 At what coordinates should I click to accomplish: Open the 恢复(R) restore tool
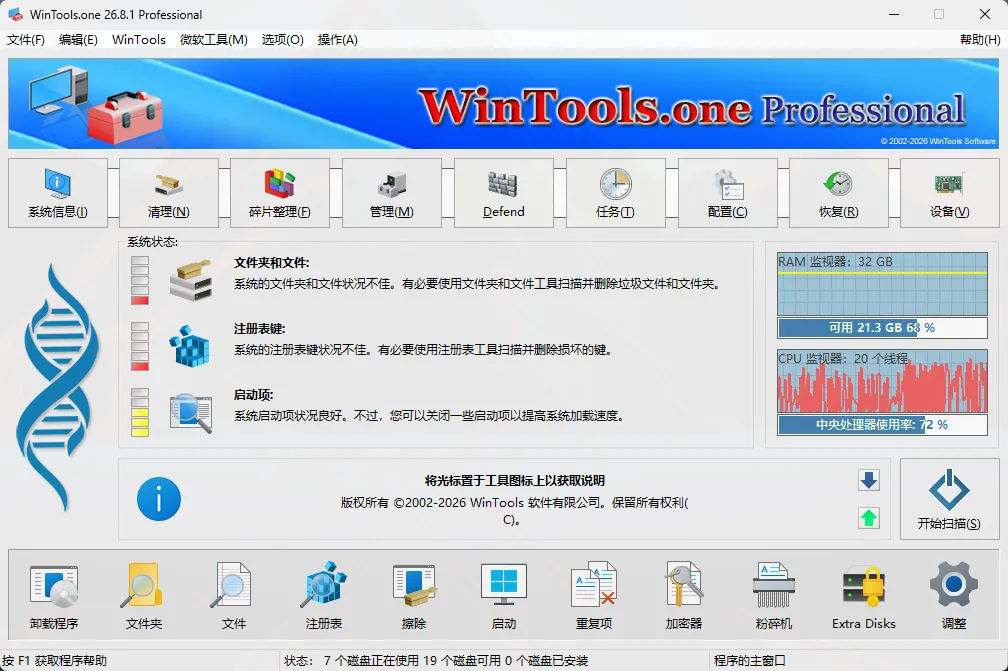click(x=839, y=193)
